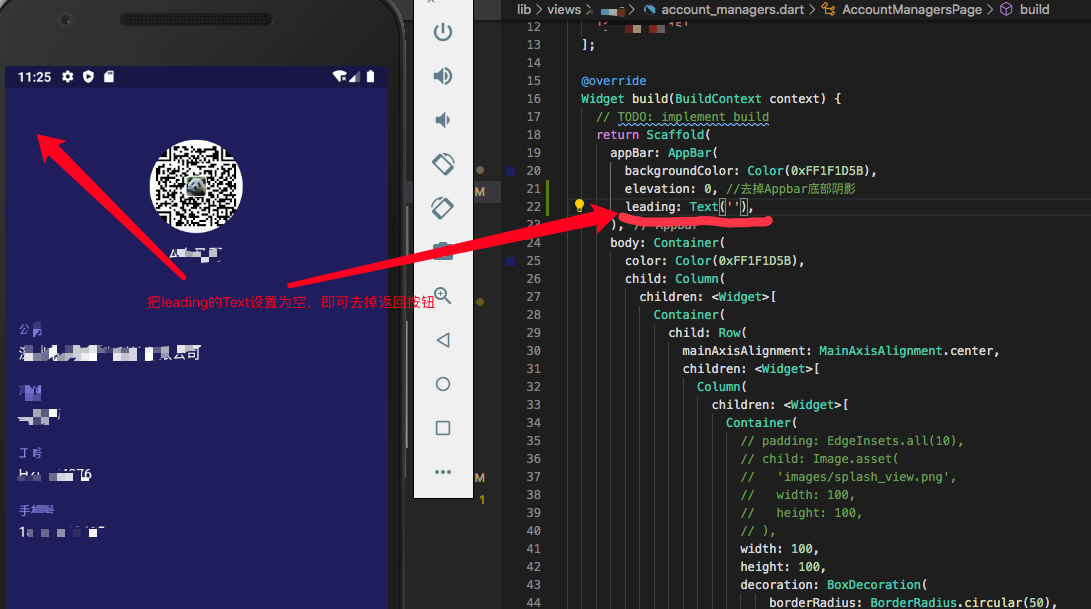Image resolution: width=1091 pixels, height=609 pixels.
Task: Click 'width: 100,' on line 41
Action: (x=779, y=548)
